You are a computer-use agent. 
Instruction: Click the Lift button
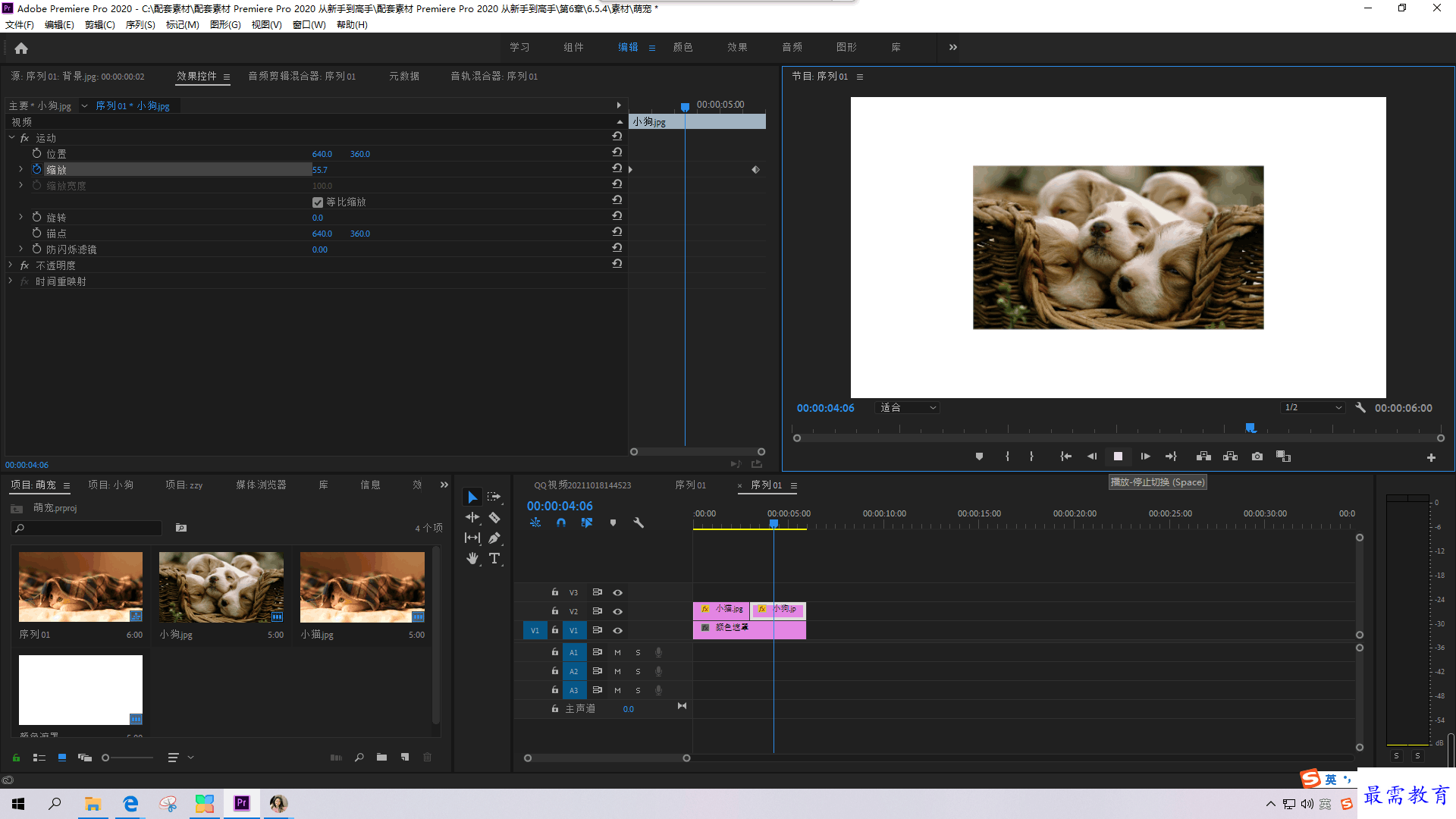point(1203,457)
